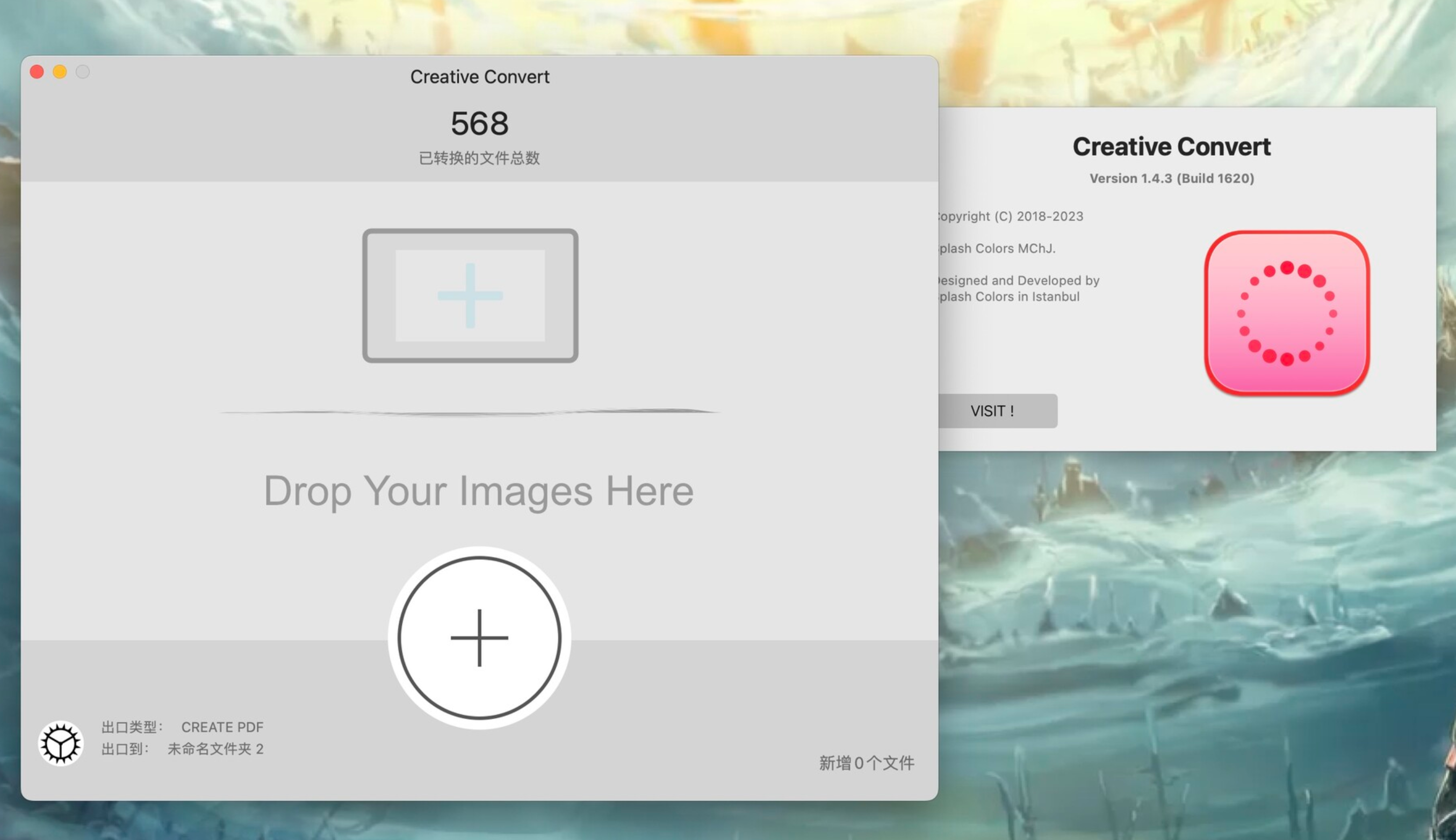The height and width of the screenshot is (840, 1456).
Task: Click the large round plus add-files button
Action: [x=479, y=638]
